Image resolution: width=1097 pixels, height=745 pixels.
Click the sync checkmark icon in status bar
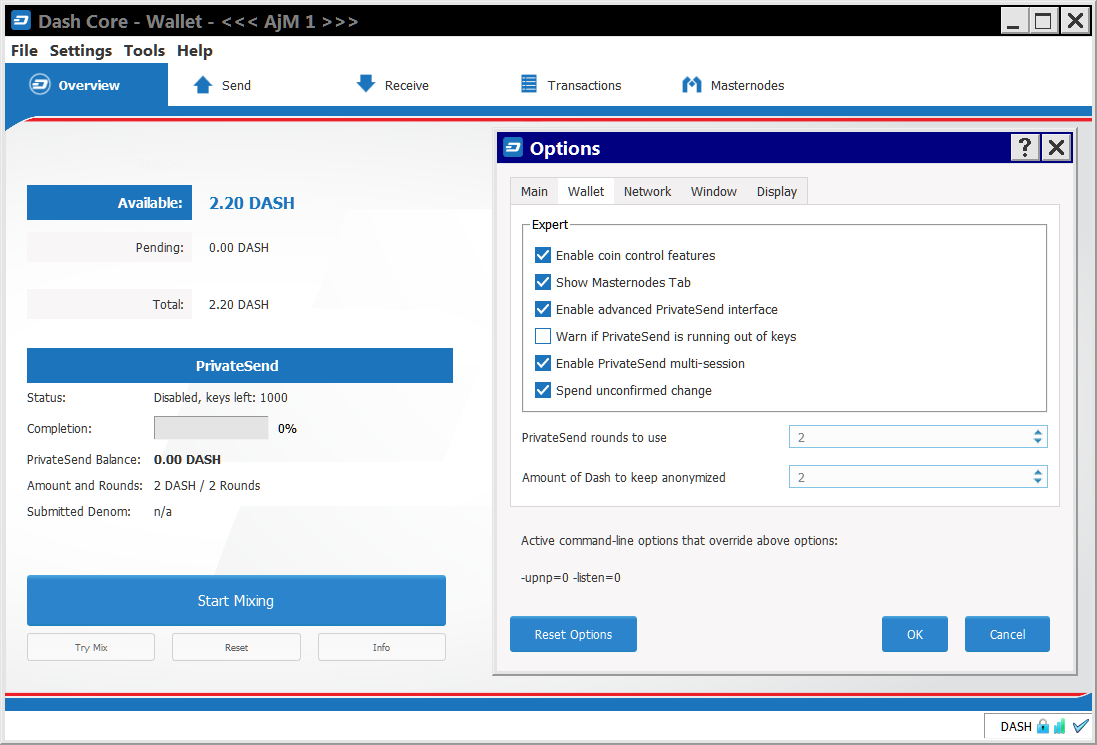tap(1080, 725)
